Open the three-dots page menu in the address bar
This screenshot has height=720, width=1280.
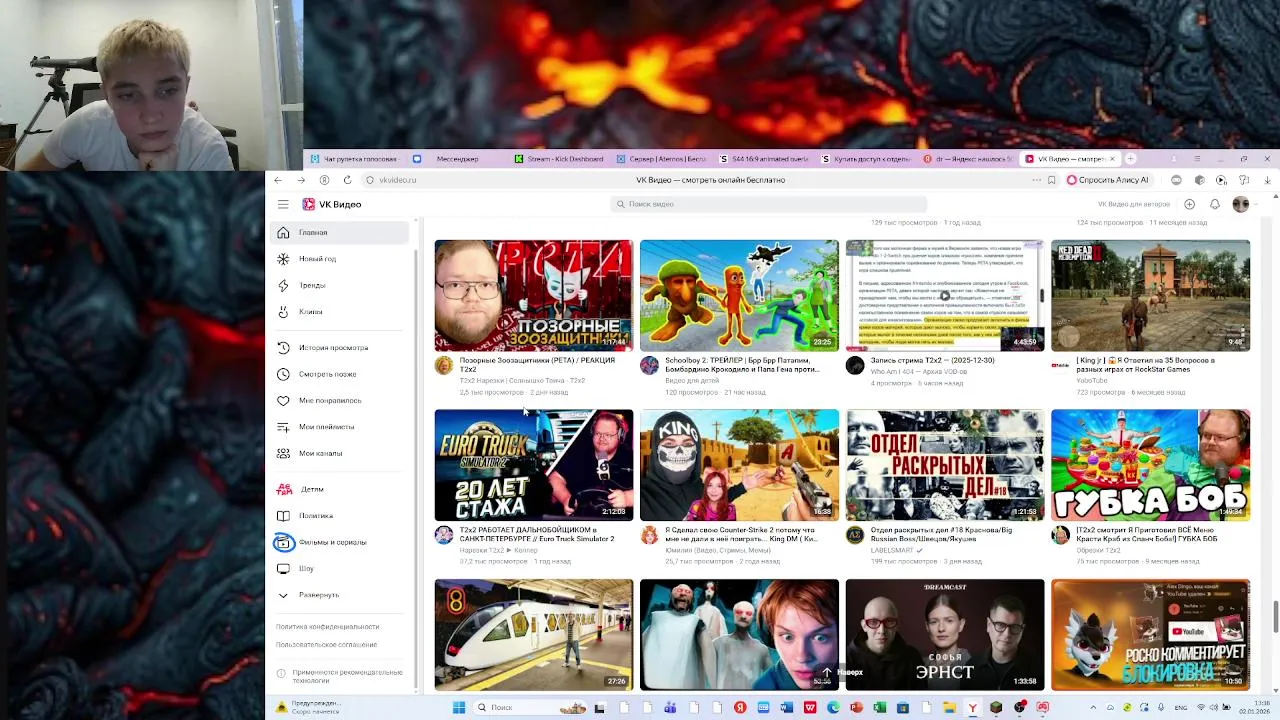1036,180
